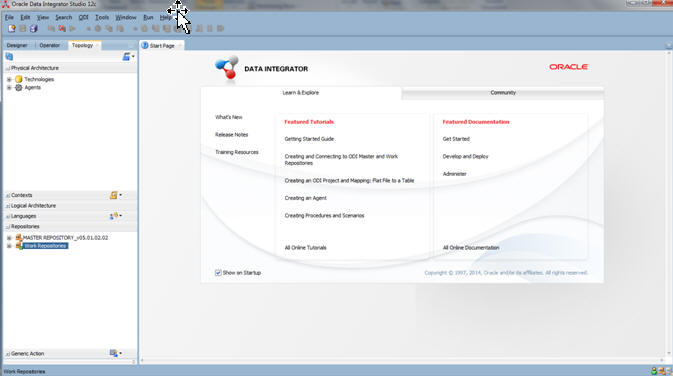The width and height of the screenshot is (673, 376).
Task: Close the Start Page tab
Action: (x=180, y=45)
